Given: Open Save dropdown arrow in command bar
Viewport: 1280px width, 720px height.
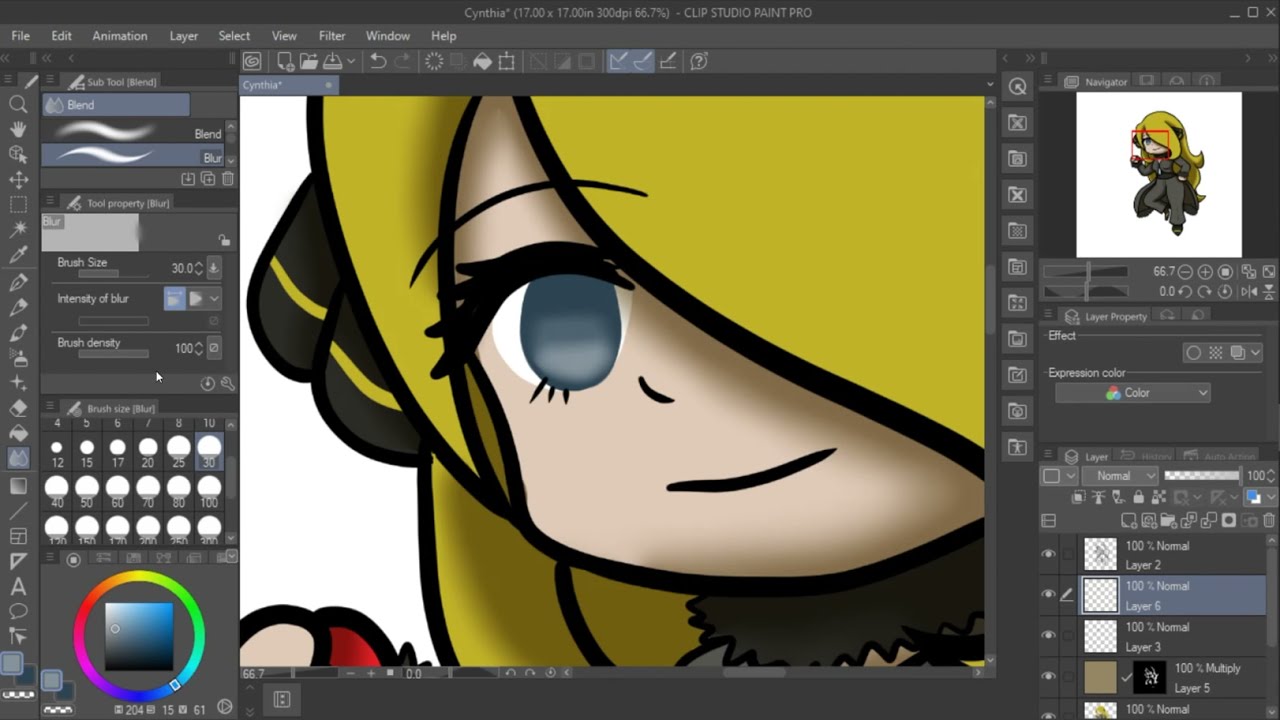Looking at the screenshot, I should [351, 61].
